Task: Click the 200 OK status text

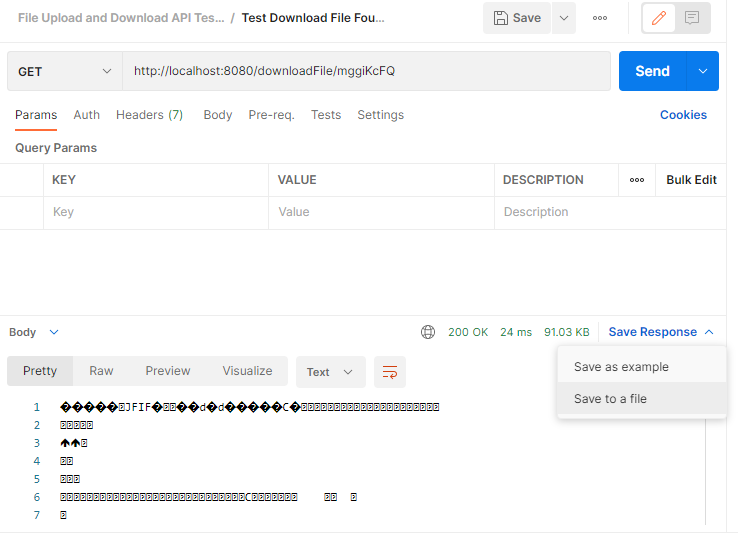Action: pos(468,332)
